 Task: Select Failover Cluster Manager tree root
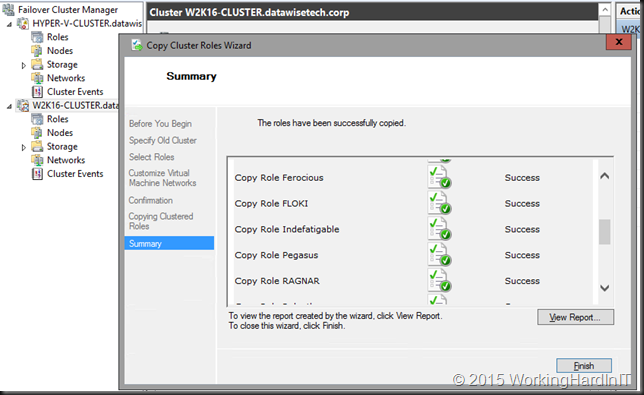68,9
